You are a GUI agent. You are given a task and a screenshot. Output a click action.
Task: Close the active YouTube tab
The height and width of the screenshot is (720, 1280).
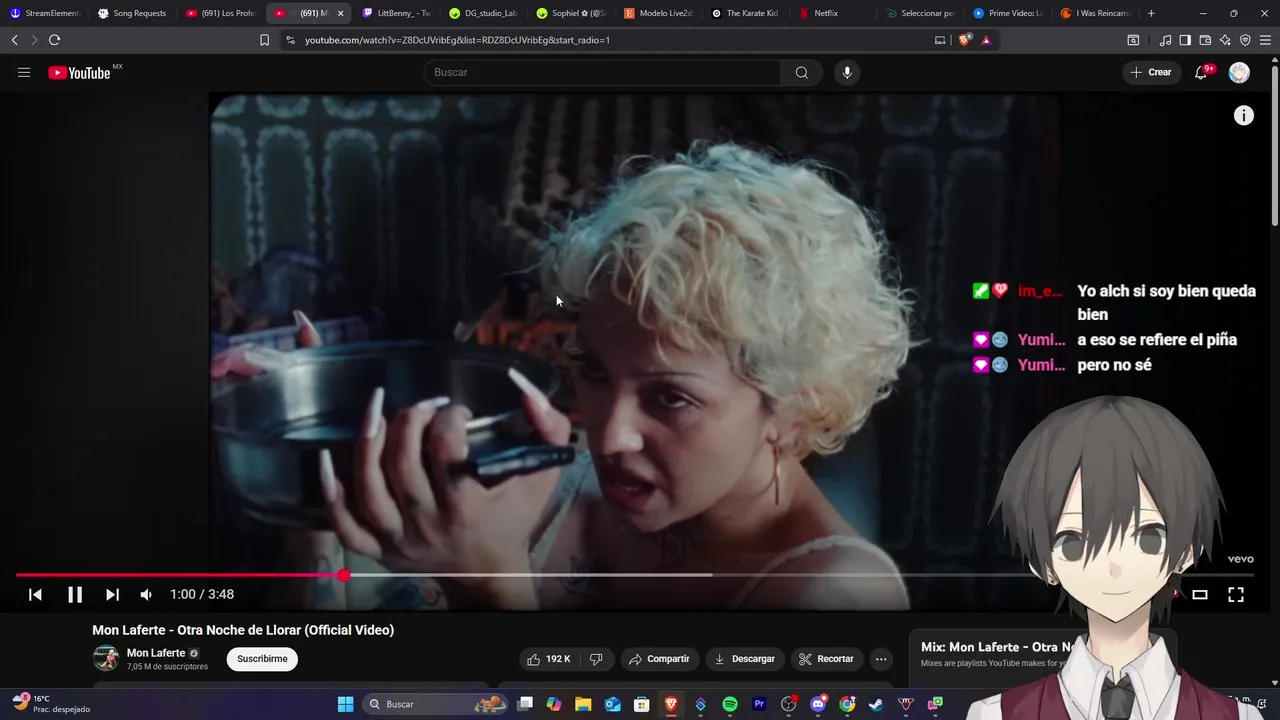click(340, 13)
